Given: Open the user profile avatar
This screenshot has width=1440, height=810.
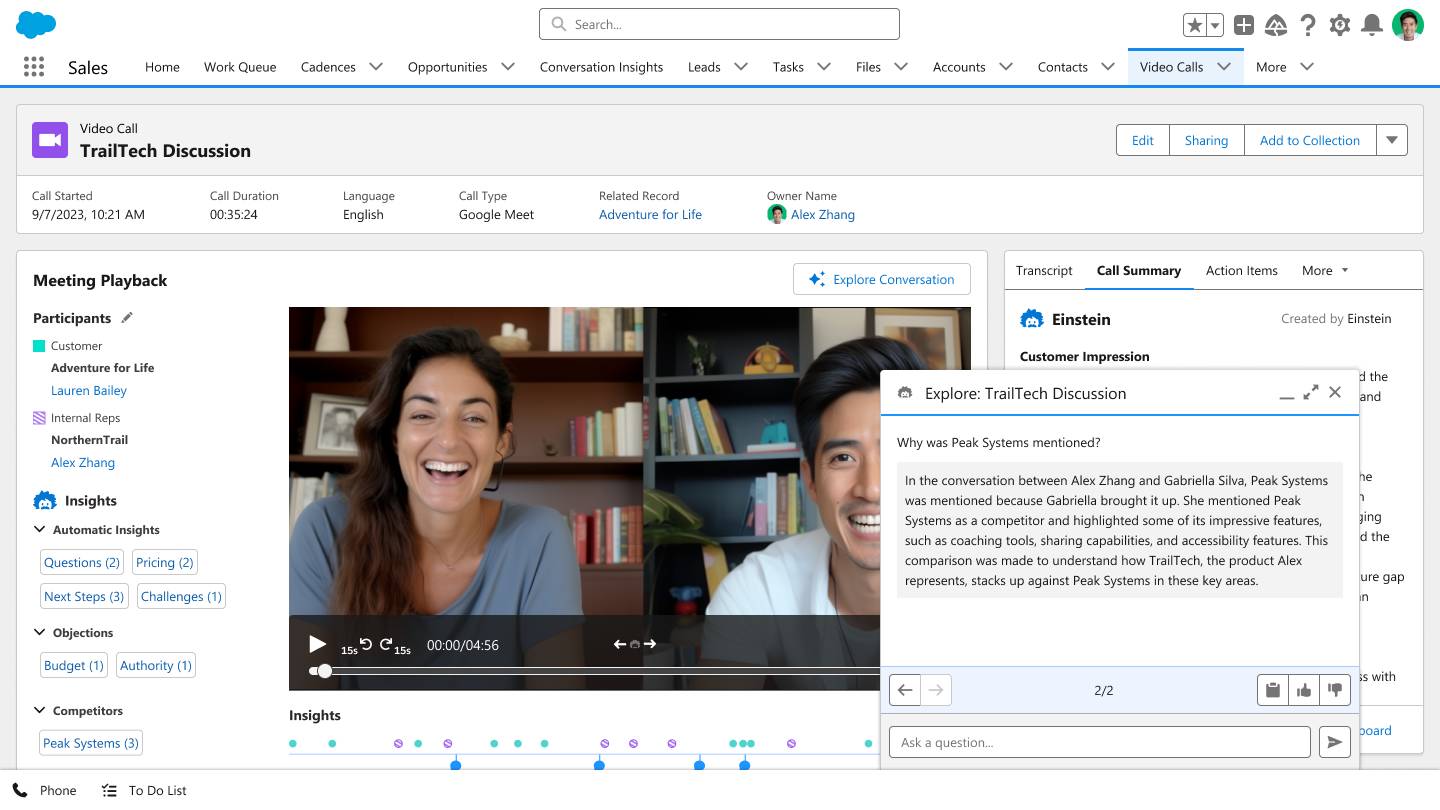Looking at the screenshot, I should (x=1408, y=26).
